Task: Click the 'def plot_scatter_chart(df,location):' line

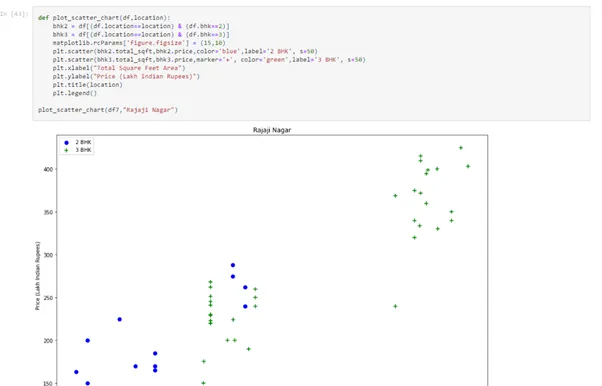Action: pos(104,18)
